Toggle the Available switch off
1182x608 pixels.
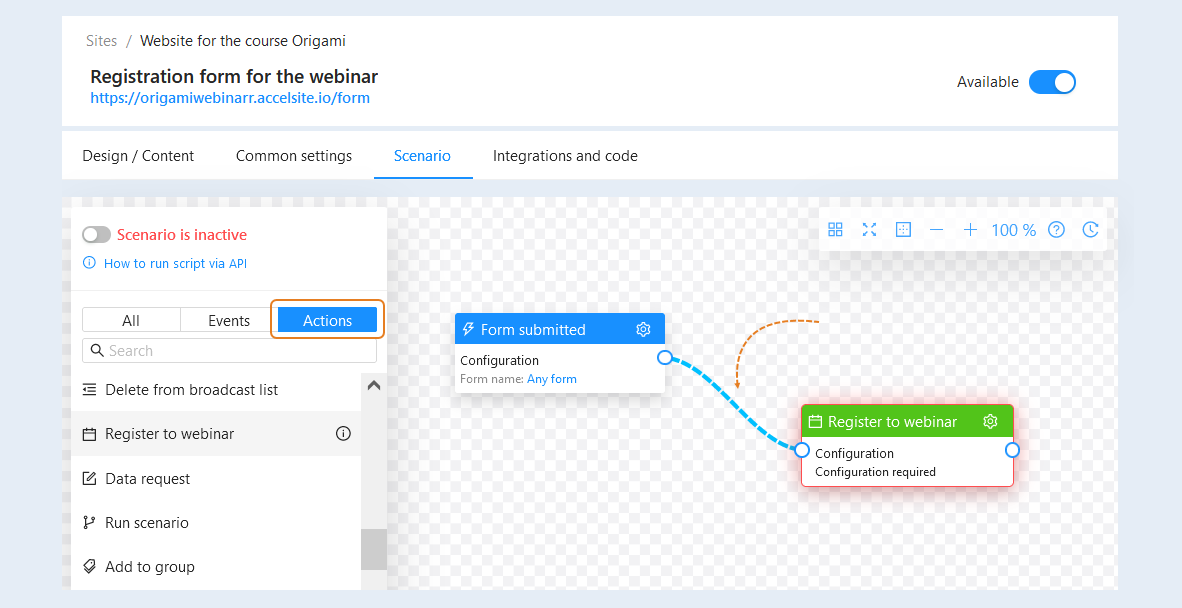pyautogui.click(x=1052, y=82)
